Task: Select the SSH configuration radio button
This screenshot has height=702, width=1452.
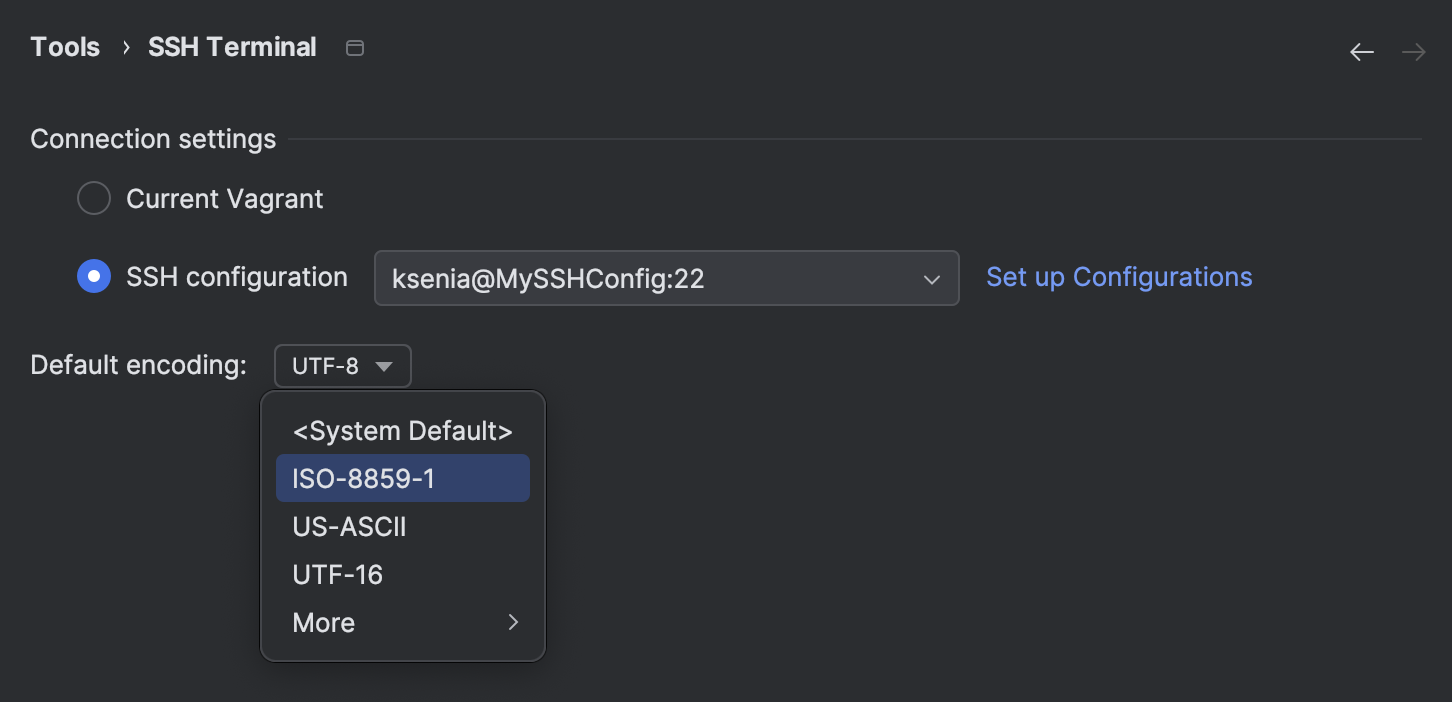Action: pyautogui.click(x=93, y=276)
